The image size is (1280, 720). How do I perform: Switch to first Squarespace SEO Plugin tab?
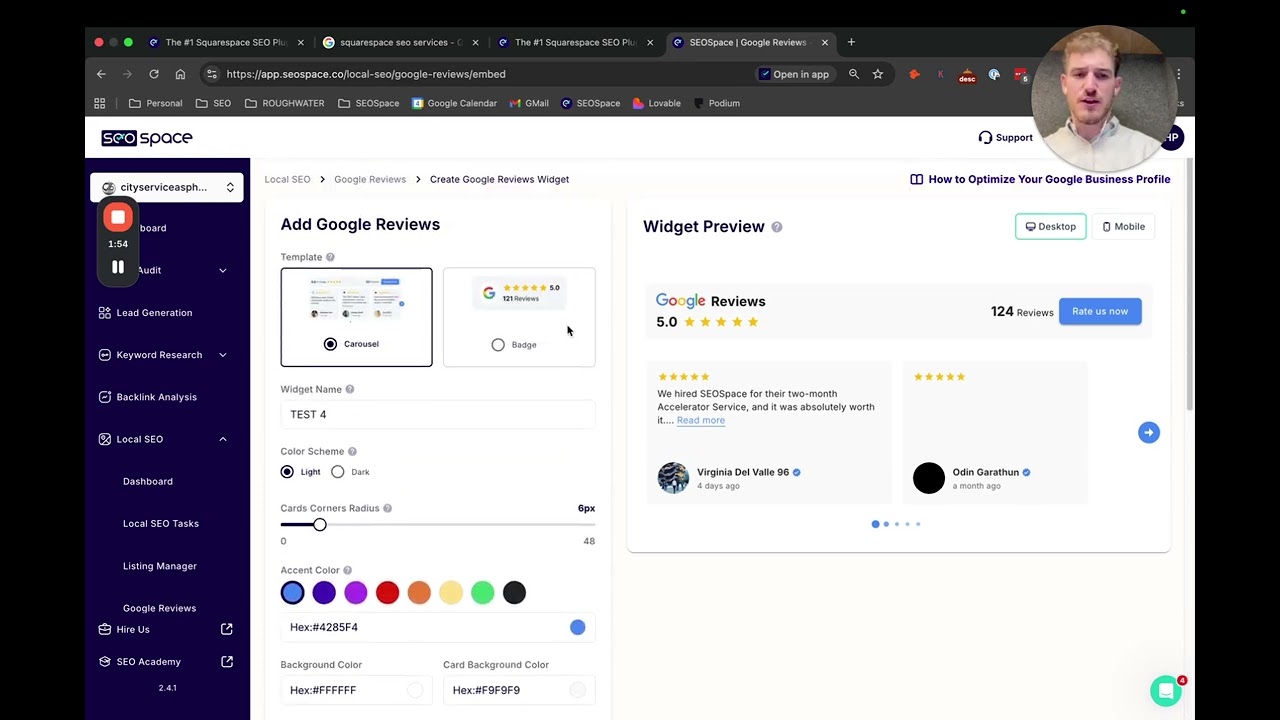225,42
